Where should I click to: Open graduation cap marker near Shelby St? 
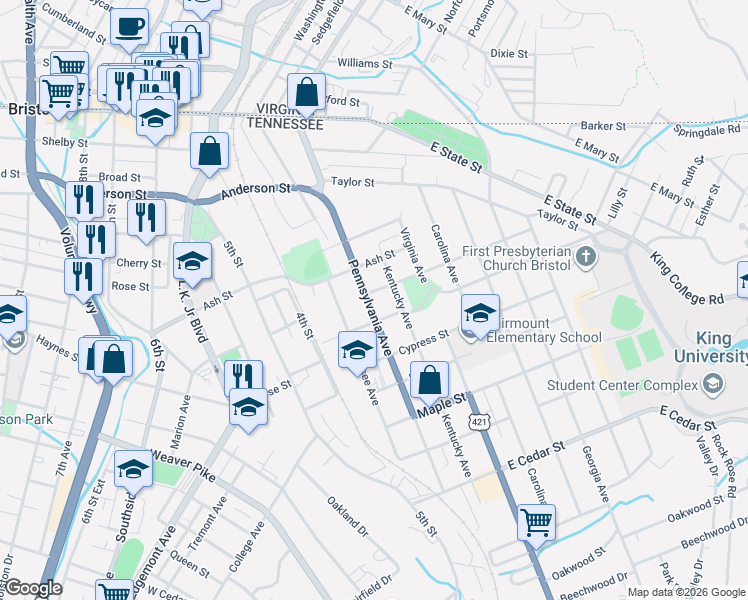(156, 119)
